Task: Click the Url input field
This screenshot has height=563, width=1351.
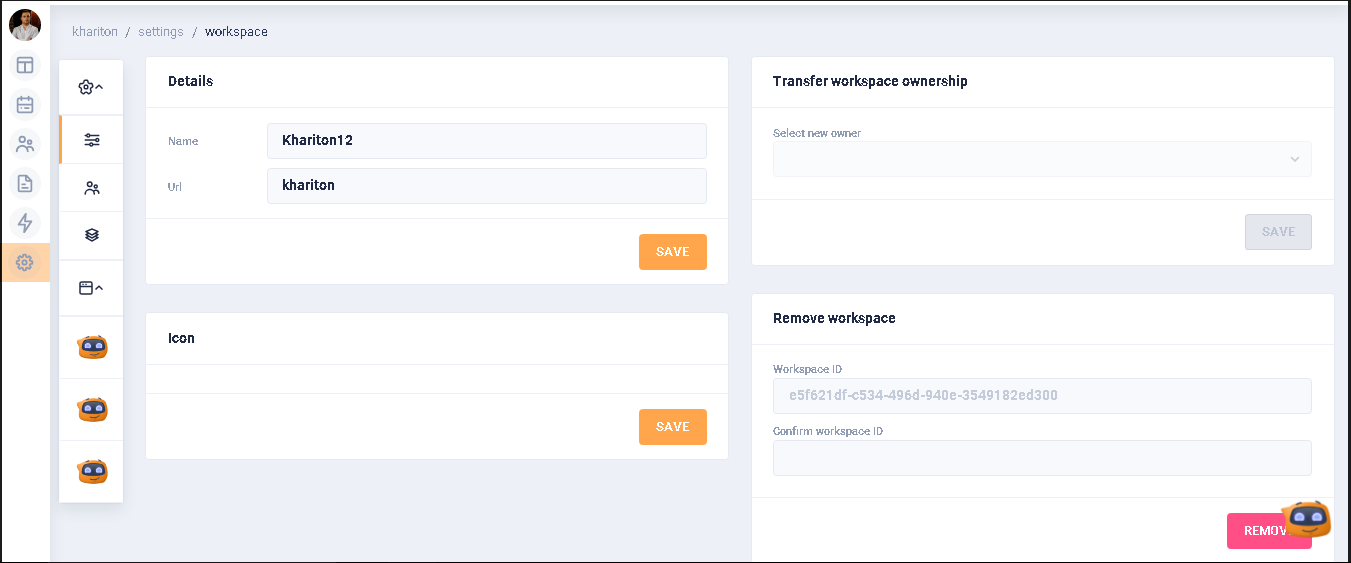Action: (x=486, y=186)
